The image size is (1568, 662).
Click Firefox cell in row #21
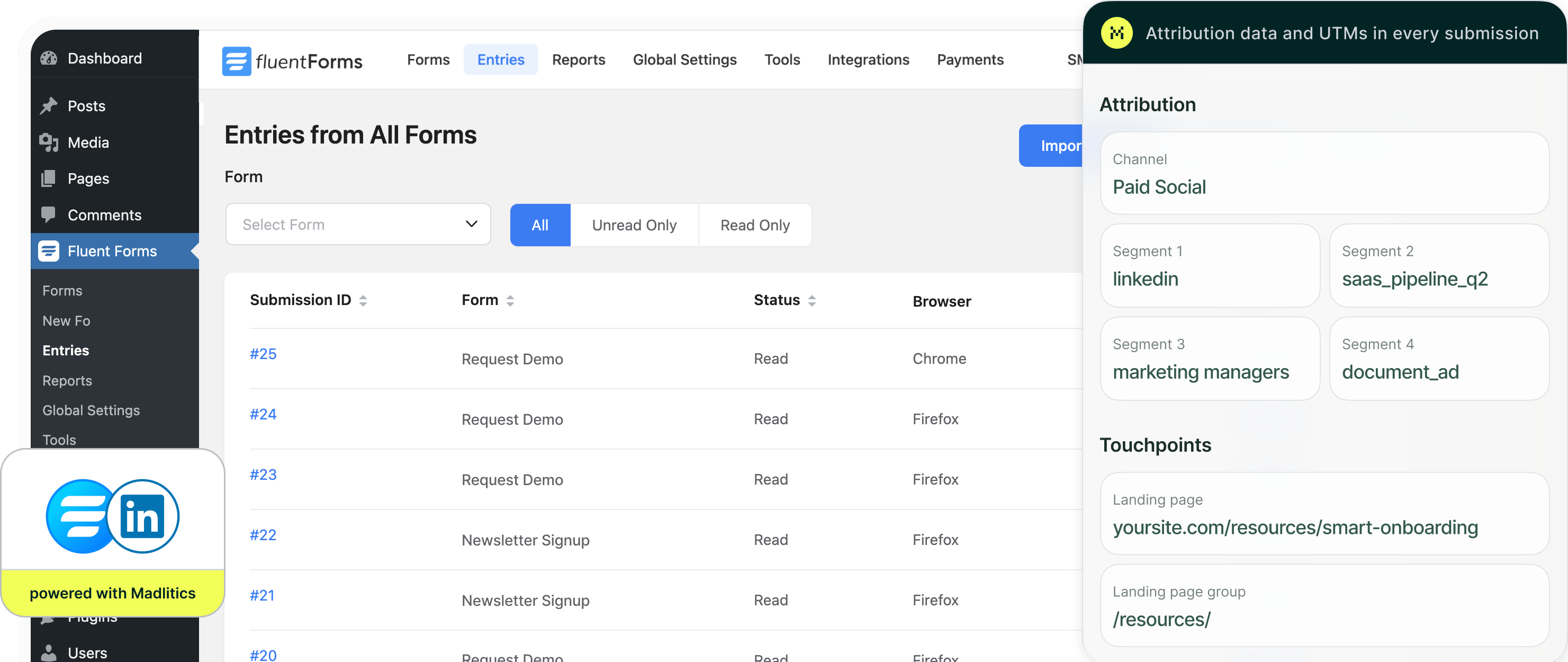tap(935, 600)
